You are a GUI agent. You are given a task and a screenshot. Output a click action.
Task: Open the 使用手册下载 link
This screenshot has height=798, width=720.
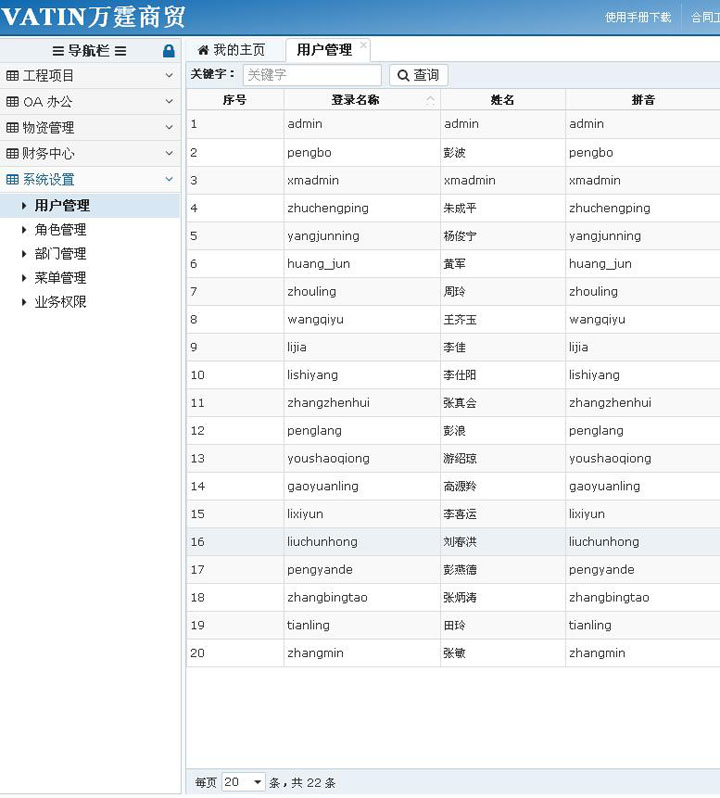tap(638, 17)
